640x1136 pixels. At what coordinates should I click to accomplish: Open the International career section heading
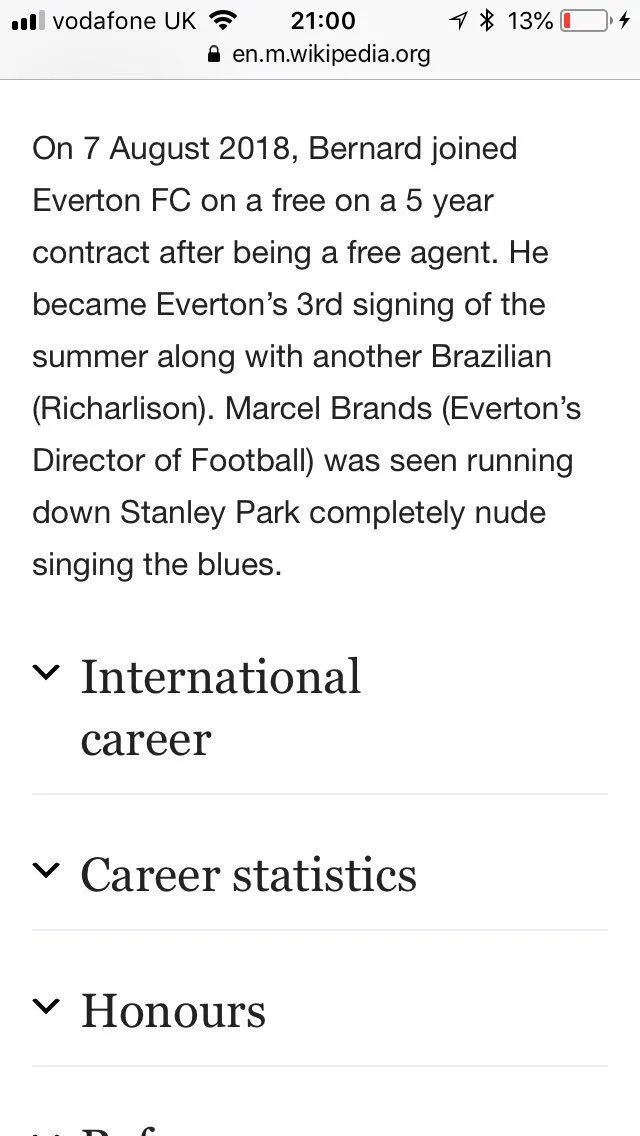[220, 707]
